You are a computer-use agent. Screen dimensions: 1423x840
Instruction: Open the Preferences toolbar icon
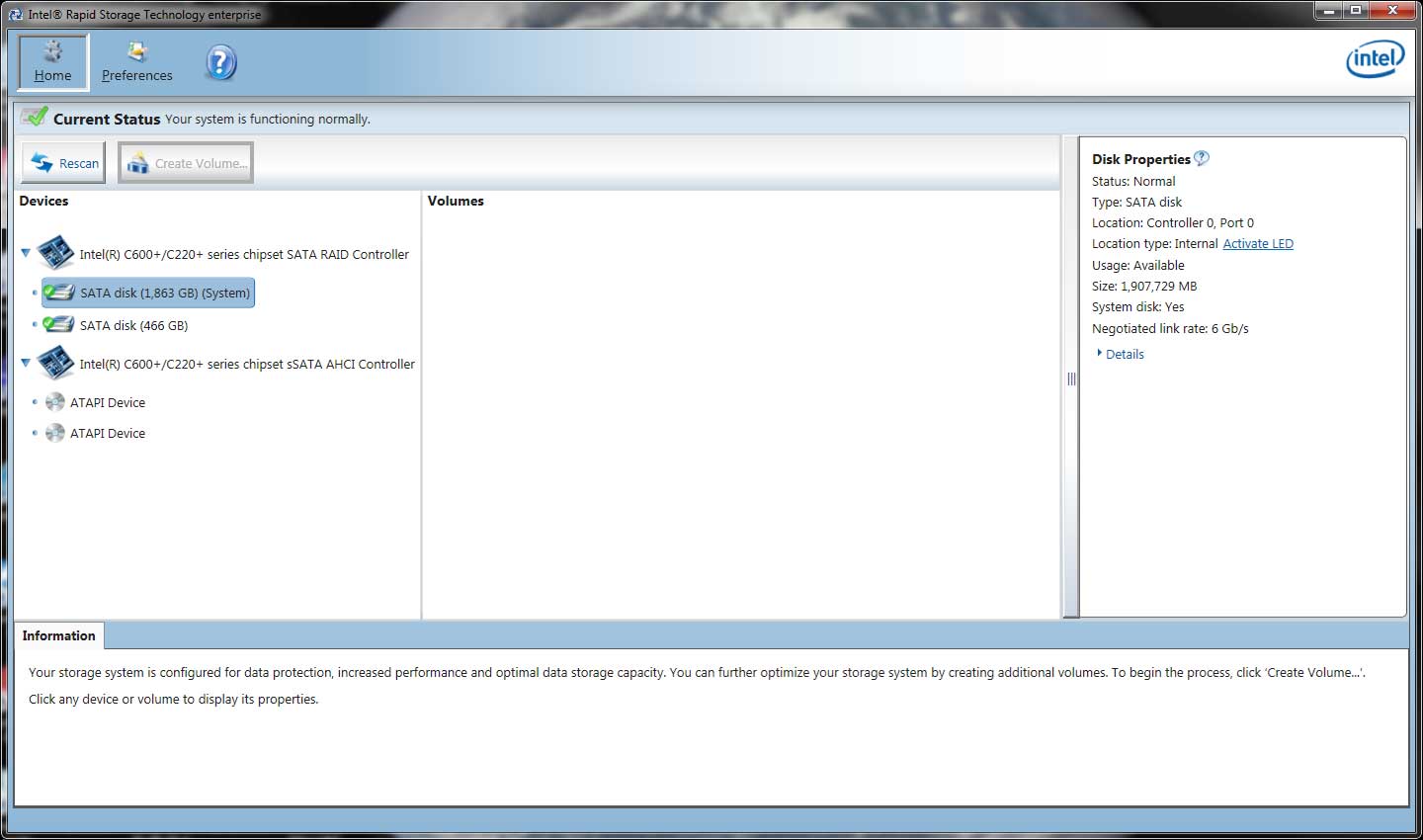[x=137, y=52]
